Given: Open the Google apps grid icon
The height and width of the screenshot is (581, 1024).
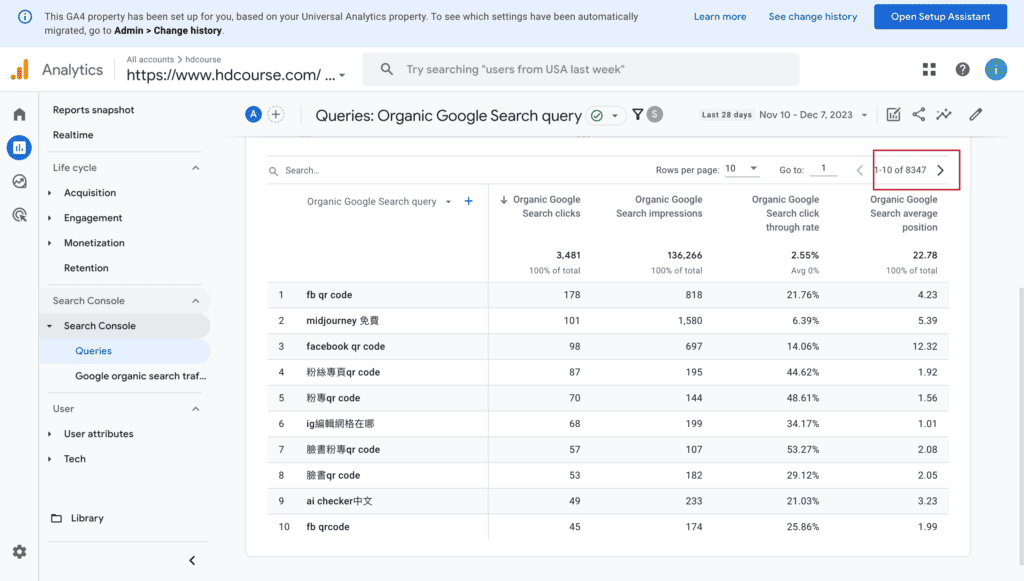Looking at the screenshot, I should coord(929,69).
